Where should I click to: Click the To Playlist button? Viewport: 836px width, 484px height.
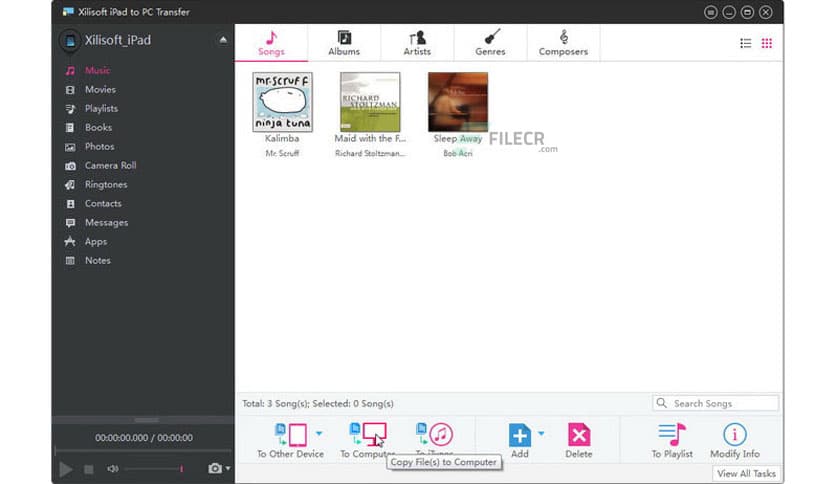(x=672, y=441)
